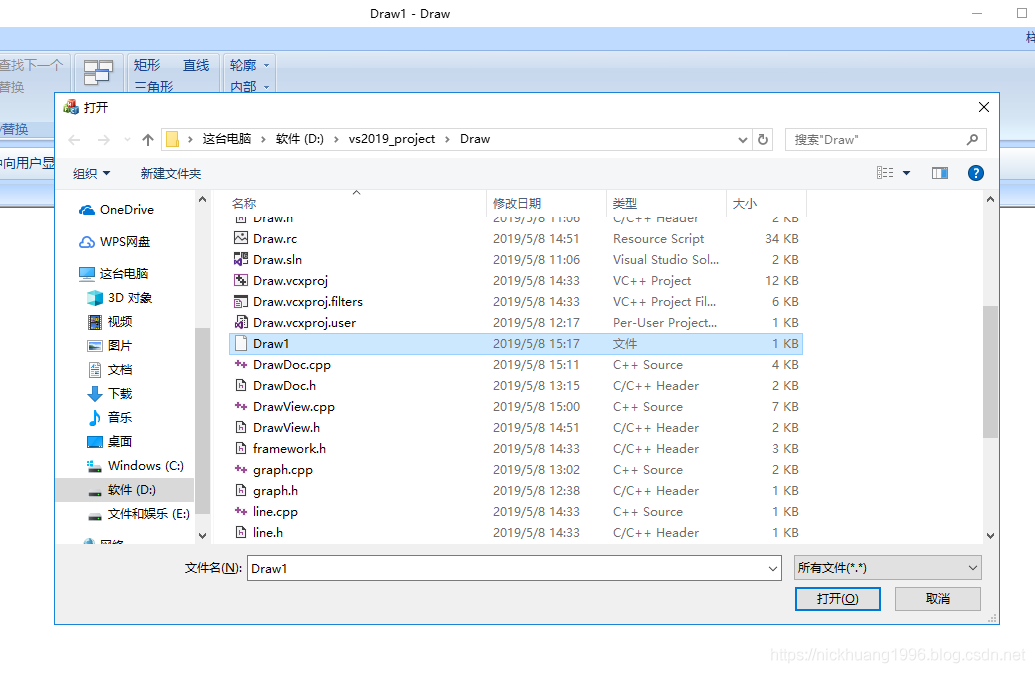Select framework.h file
The width and height of the screenshot is (1035, 673).
point(289,449)
